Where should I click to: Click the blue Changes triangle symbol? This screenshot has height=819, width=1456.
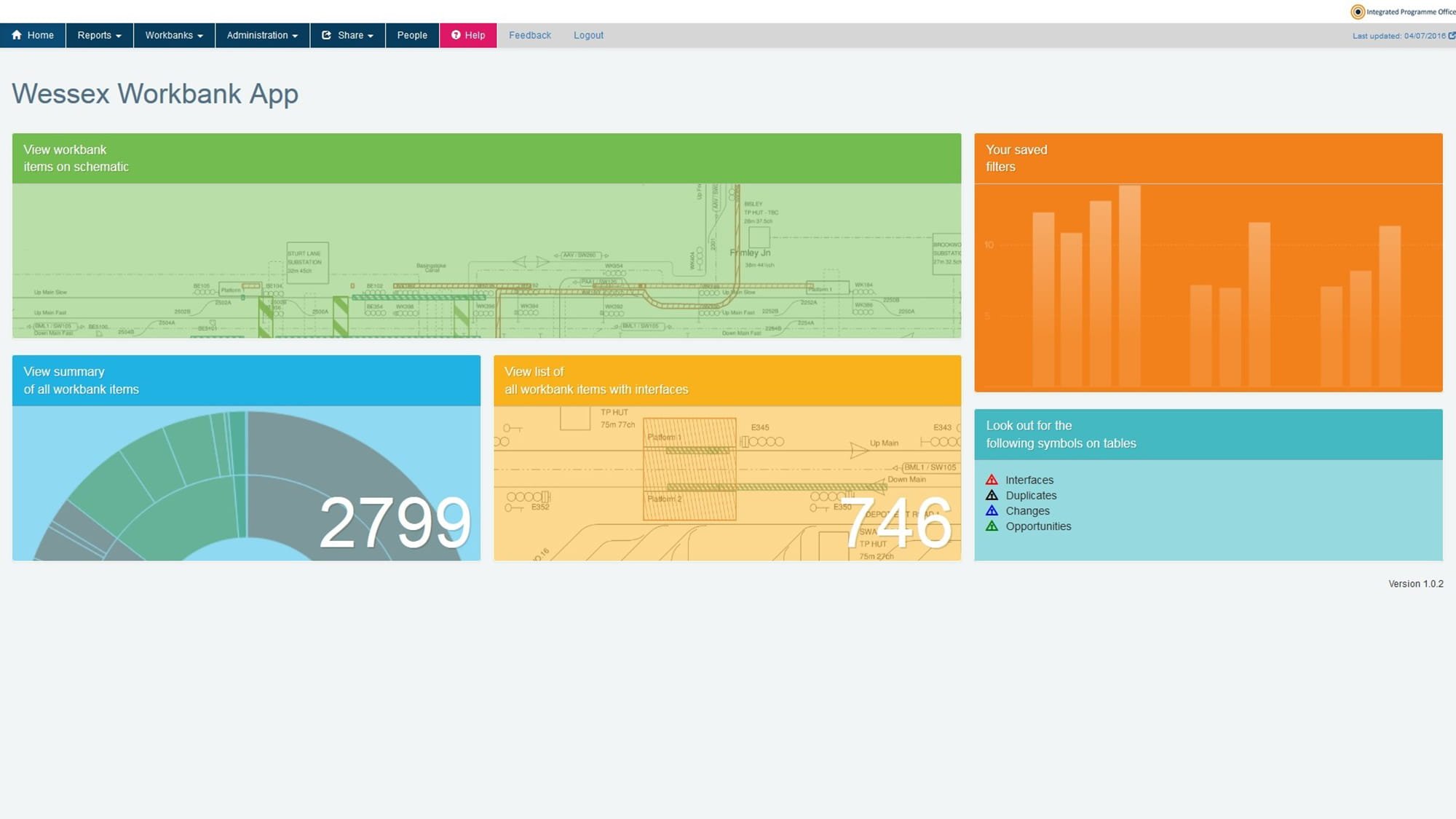(992, 510)
